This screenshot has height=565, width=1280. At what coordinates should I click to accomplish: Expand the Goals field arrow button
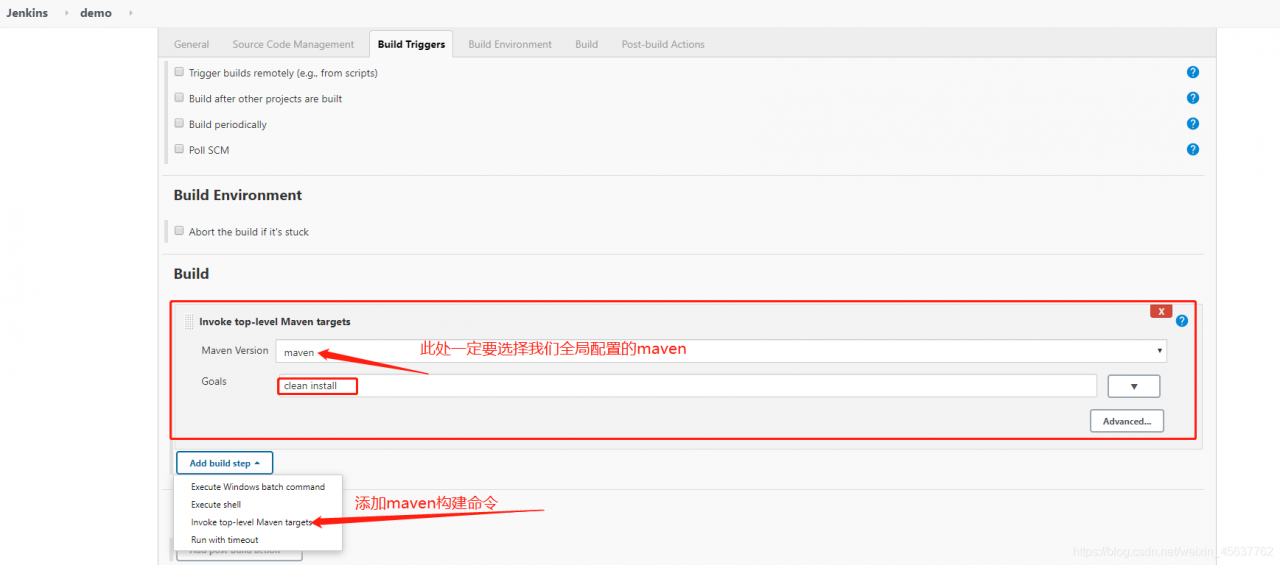pyautogui.click(x=1134, y=386)
